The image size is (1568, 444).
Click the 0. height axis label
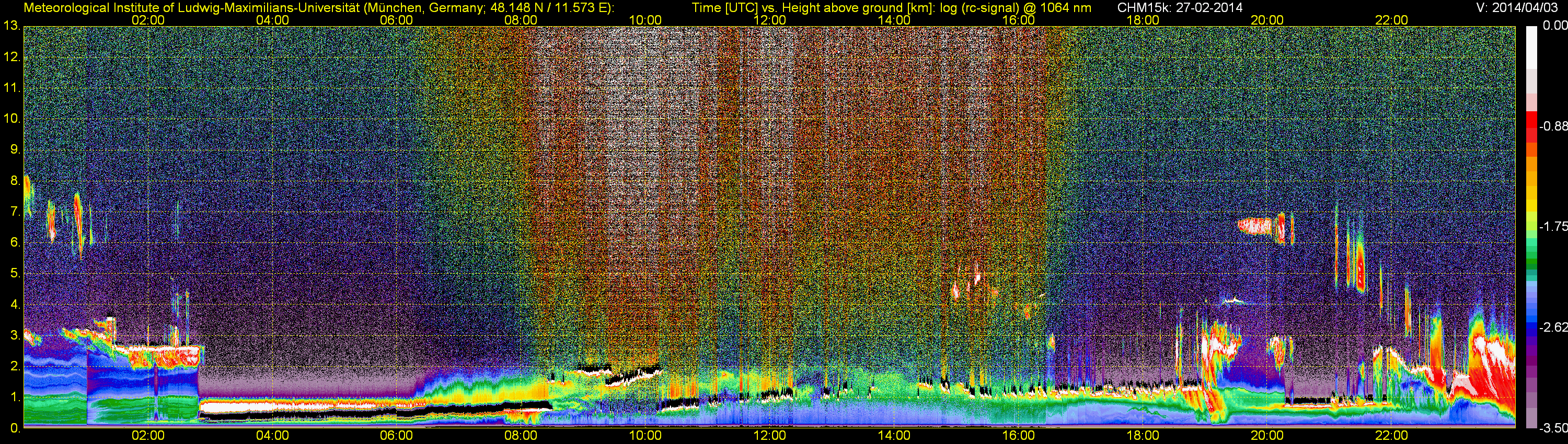[15, 428]
